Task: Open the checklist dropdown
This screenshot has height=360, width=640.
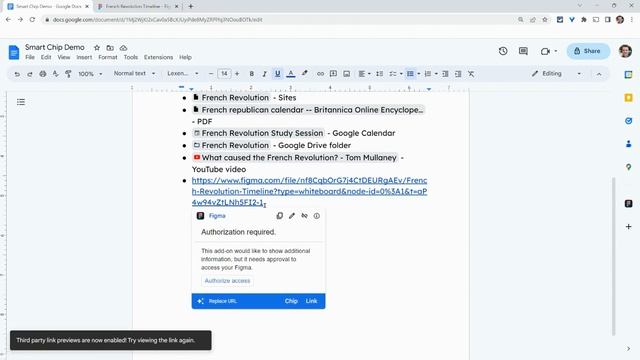Action: [396, 74]
